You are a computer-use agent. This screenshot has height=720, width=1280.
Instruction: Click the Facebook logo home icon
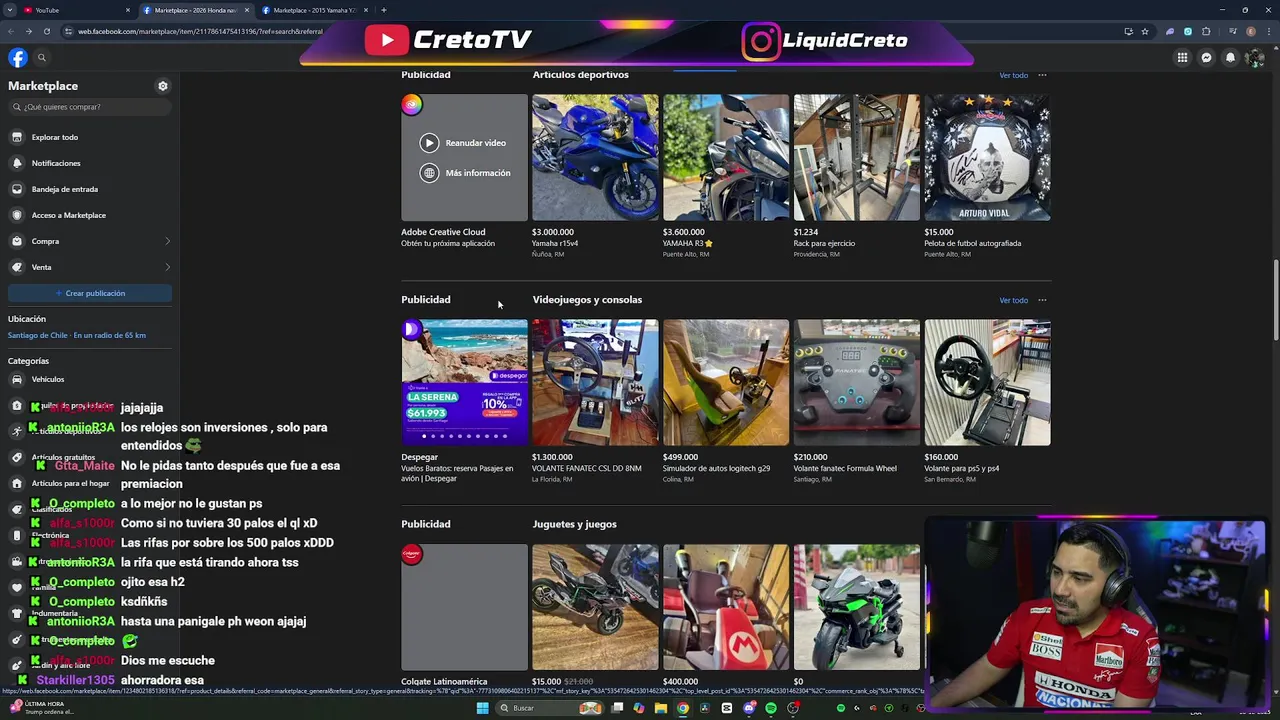(18, 58)
